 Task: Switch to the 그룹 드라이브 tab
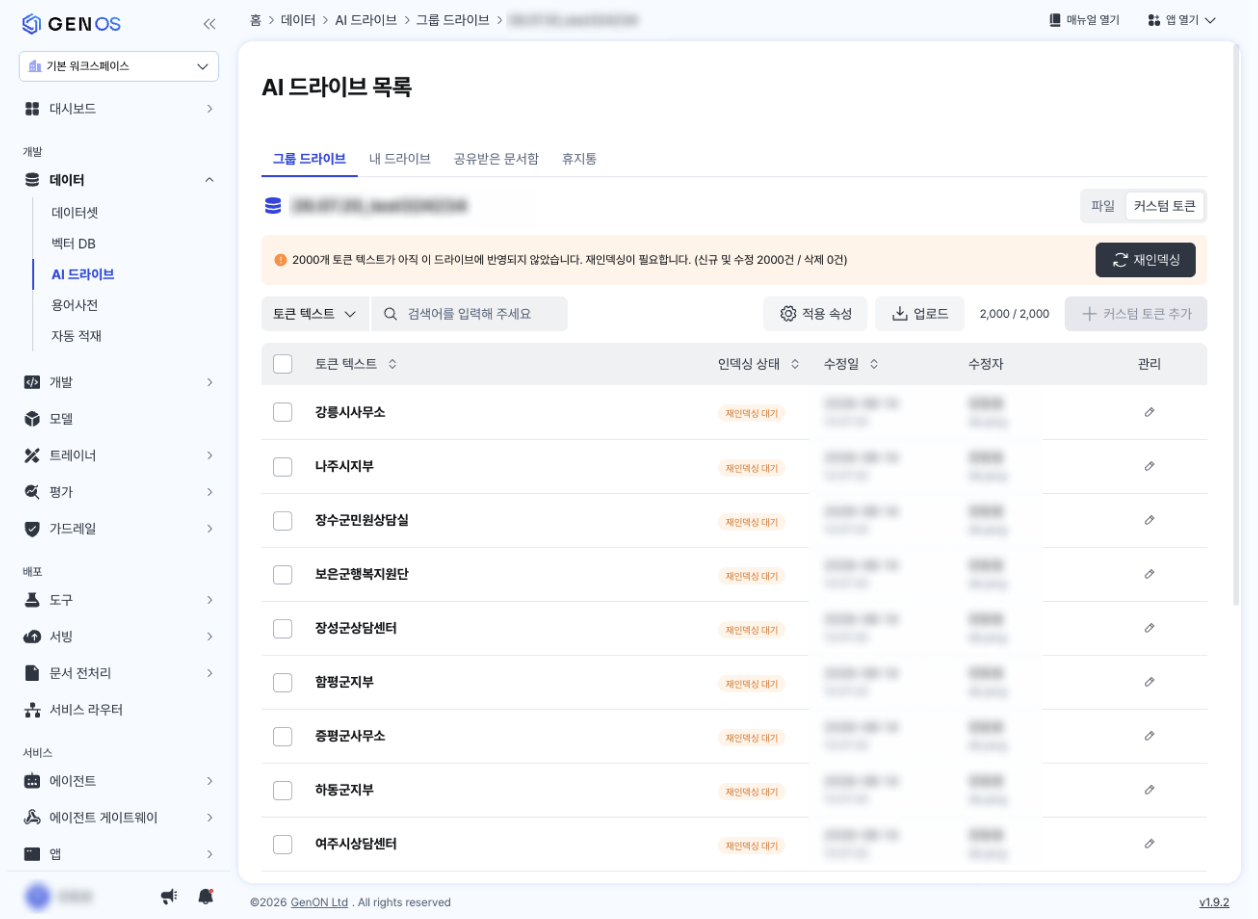tap(309, 159)
